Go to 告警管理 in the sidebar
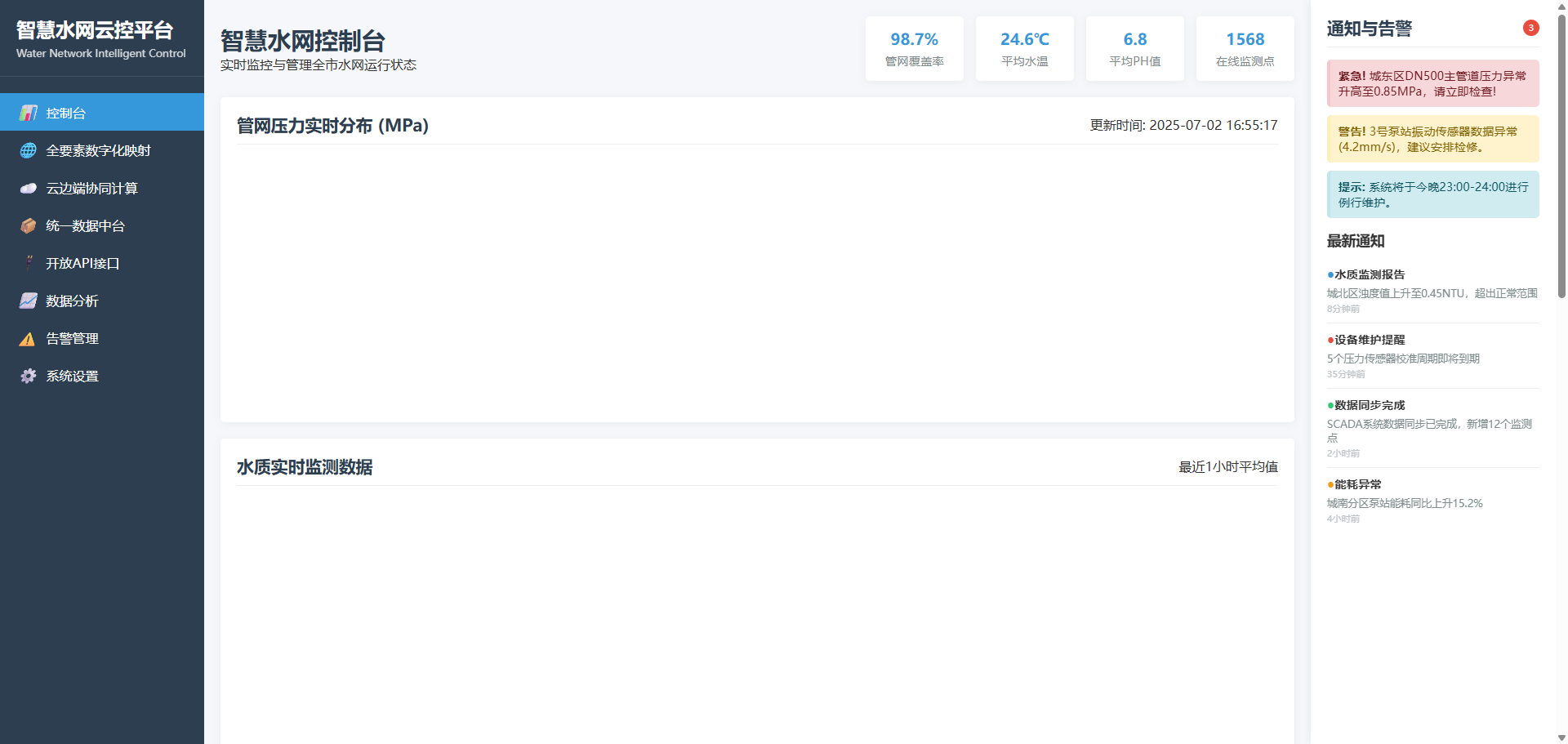1568x744 pixels. [x=72, y=338]
